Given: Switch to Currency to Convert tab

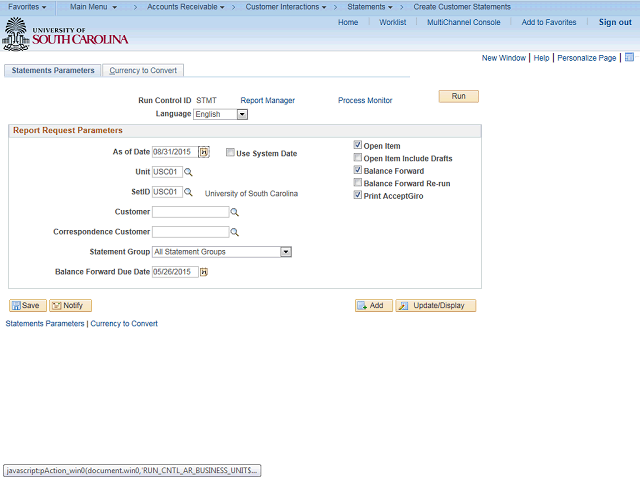Looking at the screenshot, I should 143,70.
